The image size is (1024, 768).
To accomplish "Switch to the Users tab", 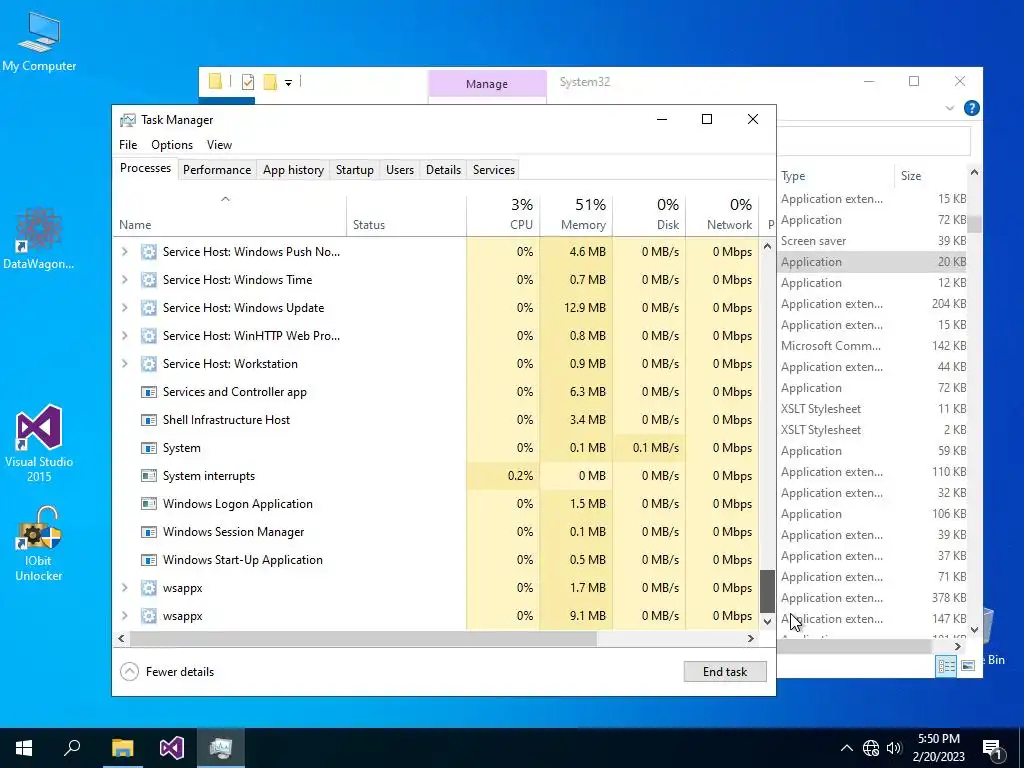I will pos(400,170).
